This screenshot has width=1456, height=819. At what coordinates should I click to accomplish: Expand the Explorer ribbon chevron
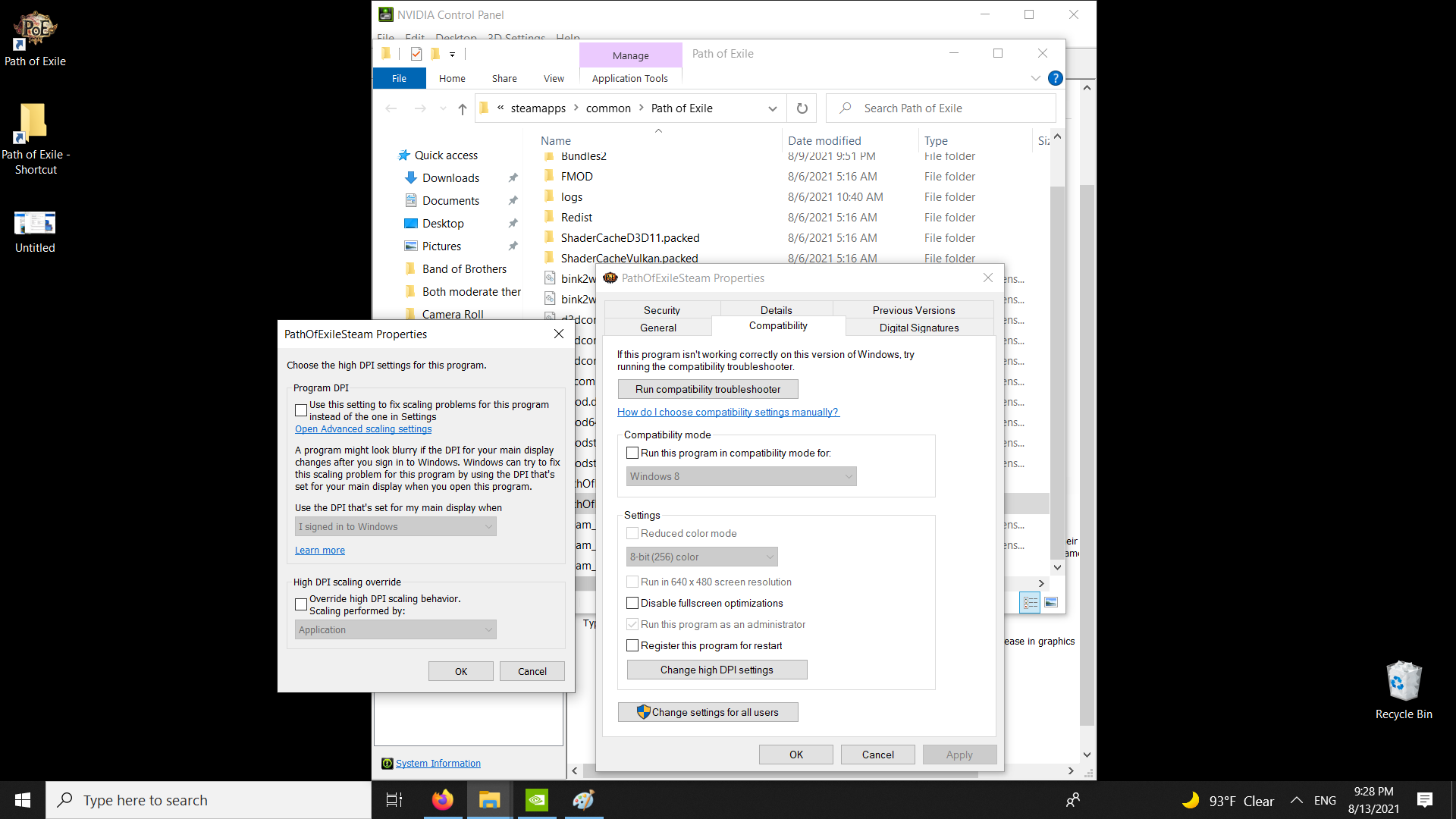click(1035, 78)
